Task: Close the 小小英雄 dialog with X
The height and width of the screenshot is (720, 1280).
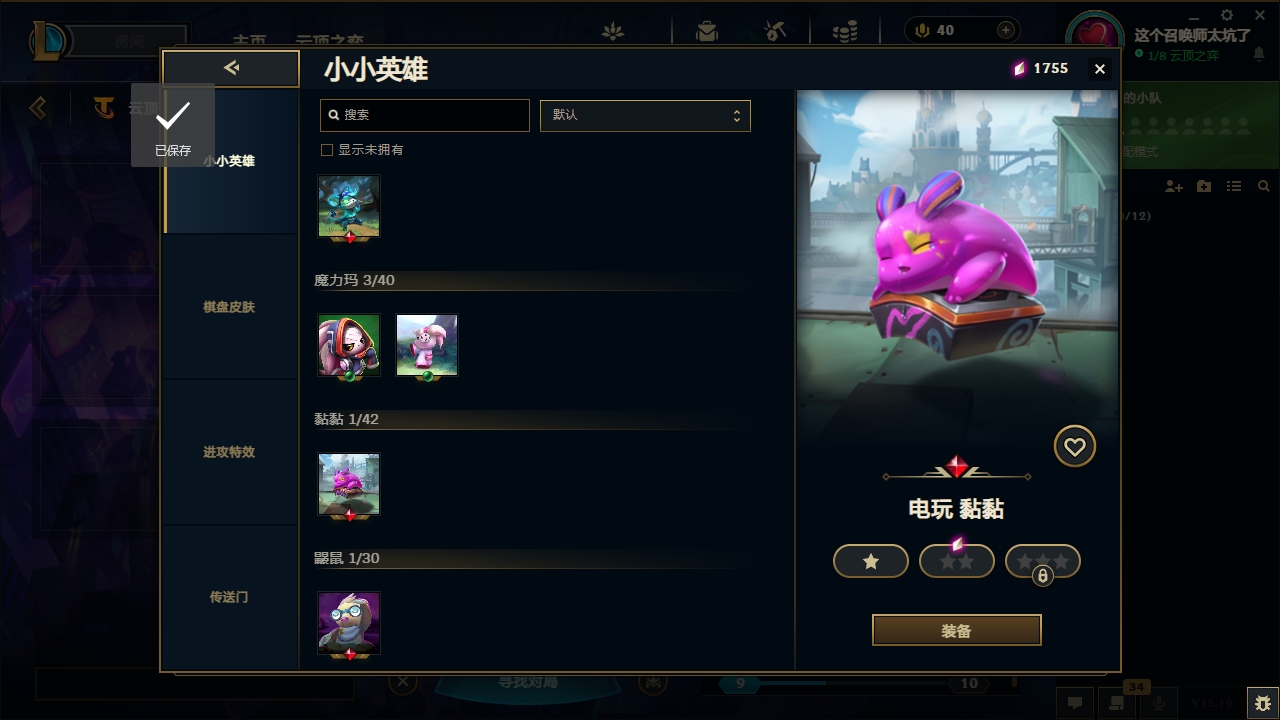Action: (x=1100, y=69)
